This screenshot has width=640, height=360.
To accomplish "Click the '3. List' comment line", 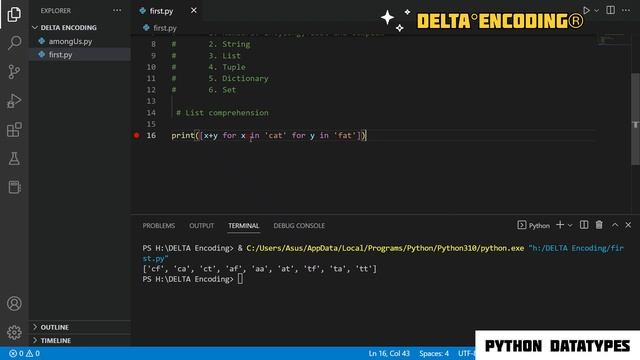I will click(x=224, y=56).
